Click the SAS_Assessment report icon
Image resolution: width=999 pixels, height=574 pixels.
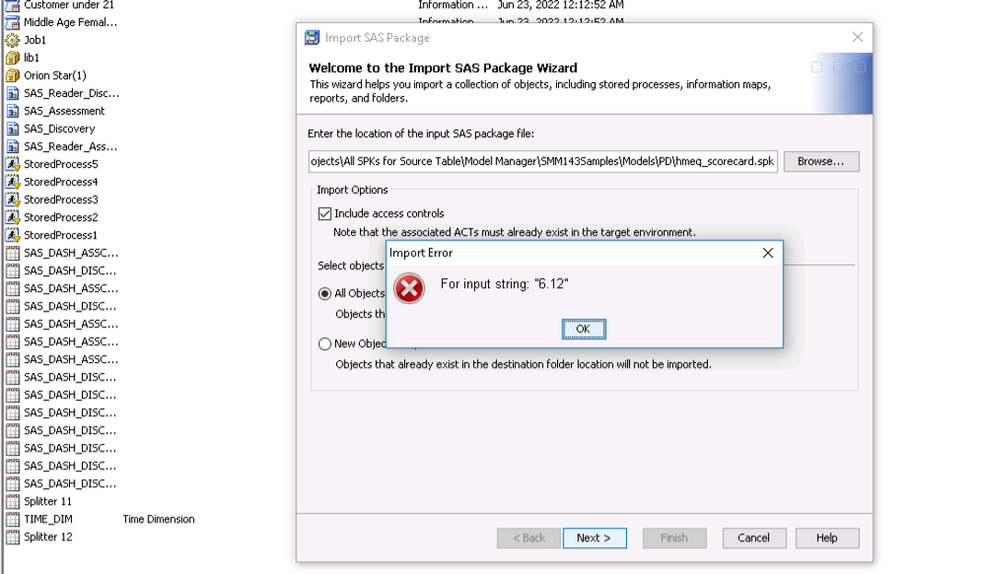point(12,111)
